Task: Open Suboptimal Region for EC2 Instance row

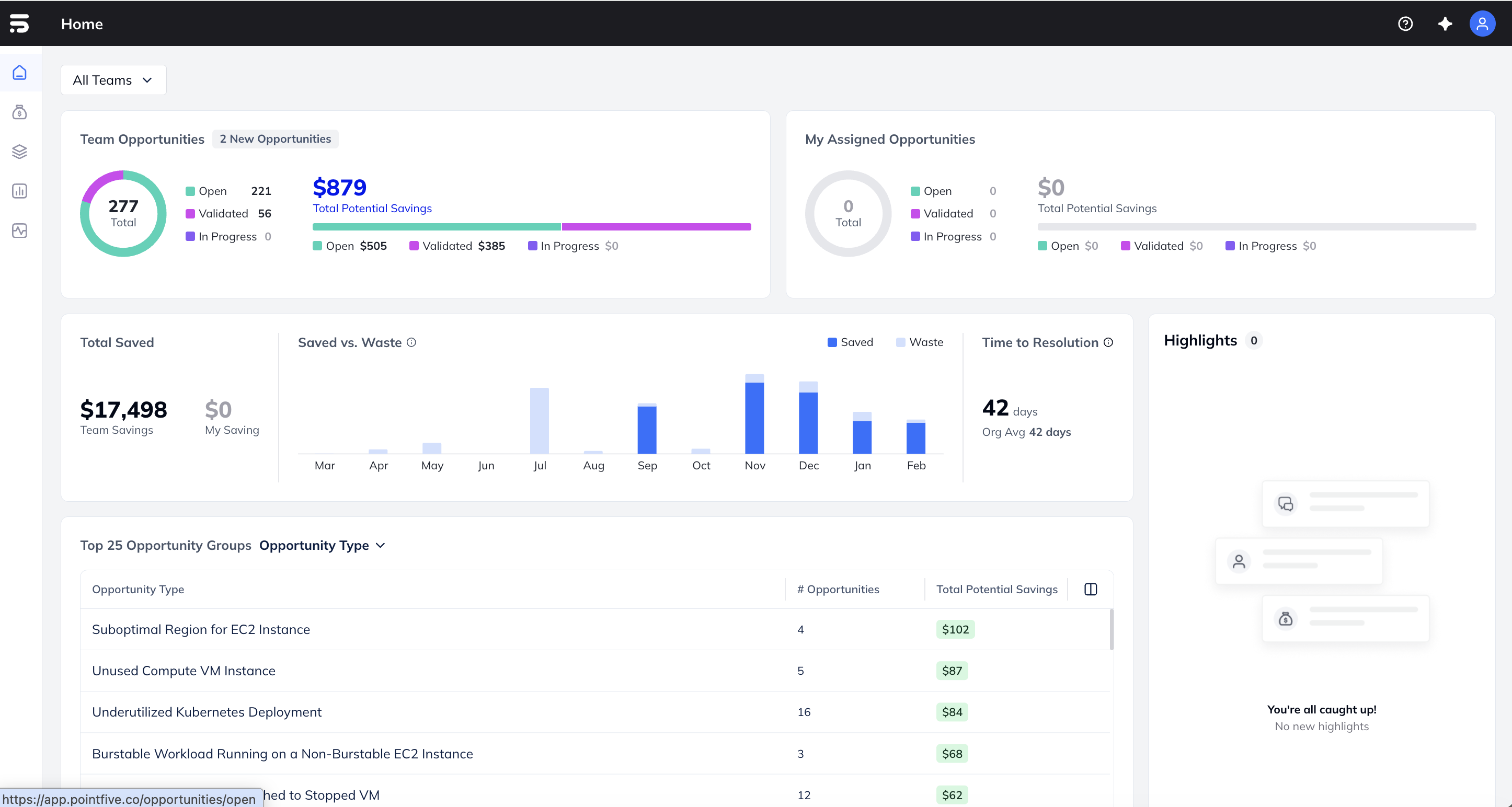Action: [201, 629]
